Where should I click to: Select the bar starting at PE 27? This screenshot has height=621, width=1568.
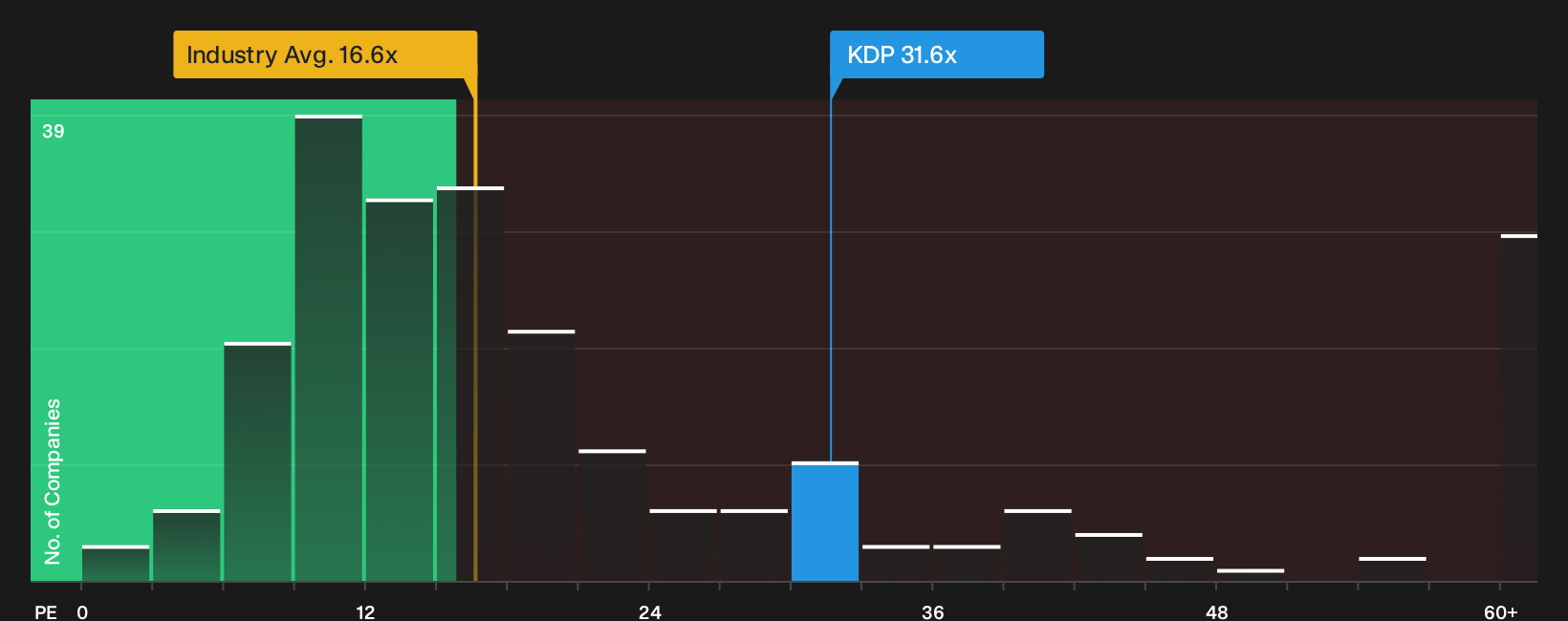754,546
